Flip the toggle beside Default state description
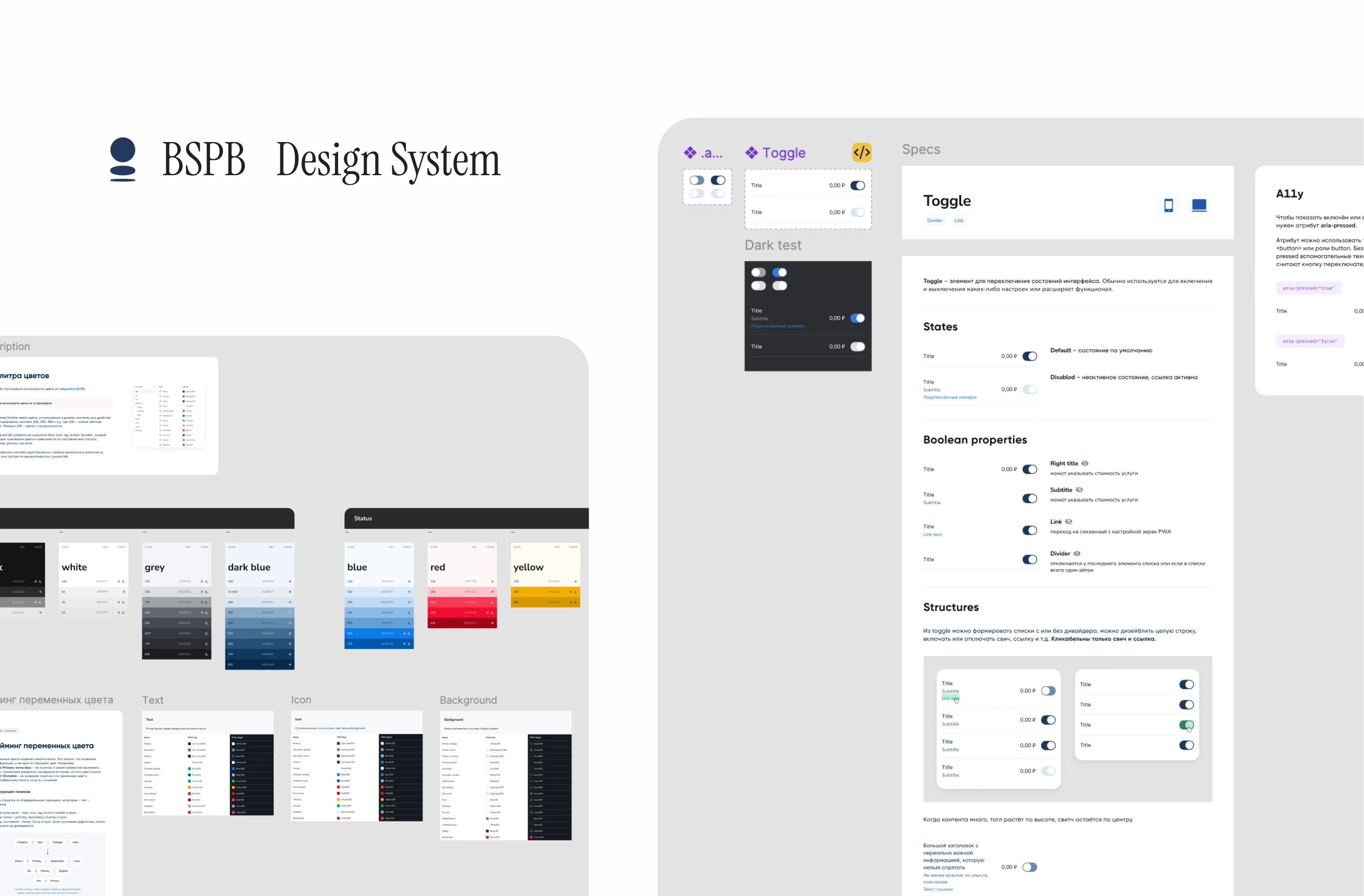This screenshot has width=1364, height=896. click(x=1030, y=356)
